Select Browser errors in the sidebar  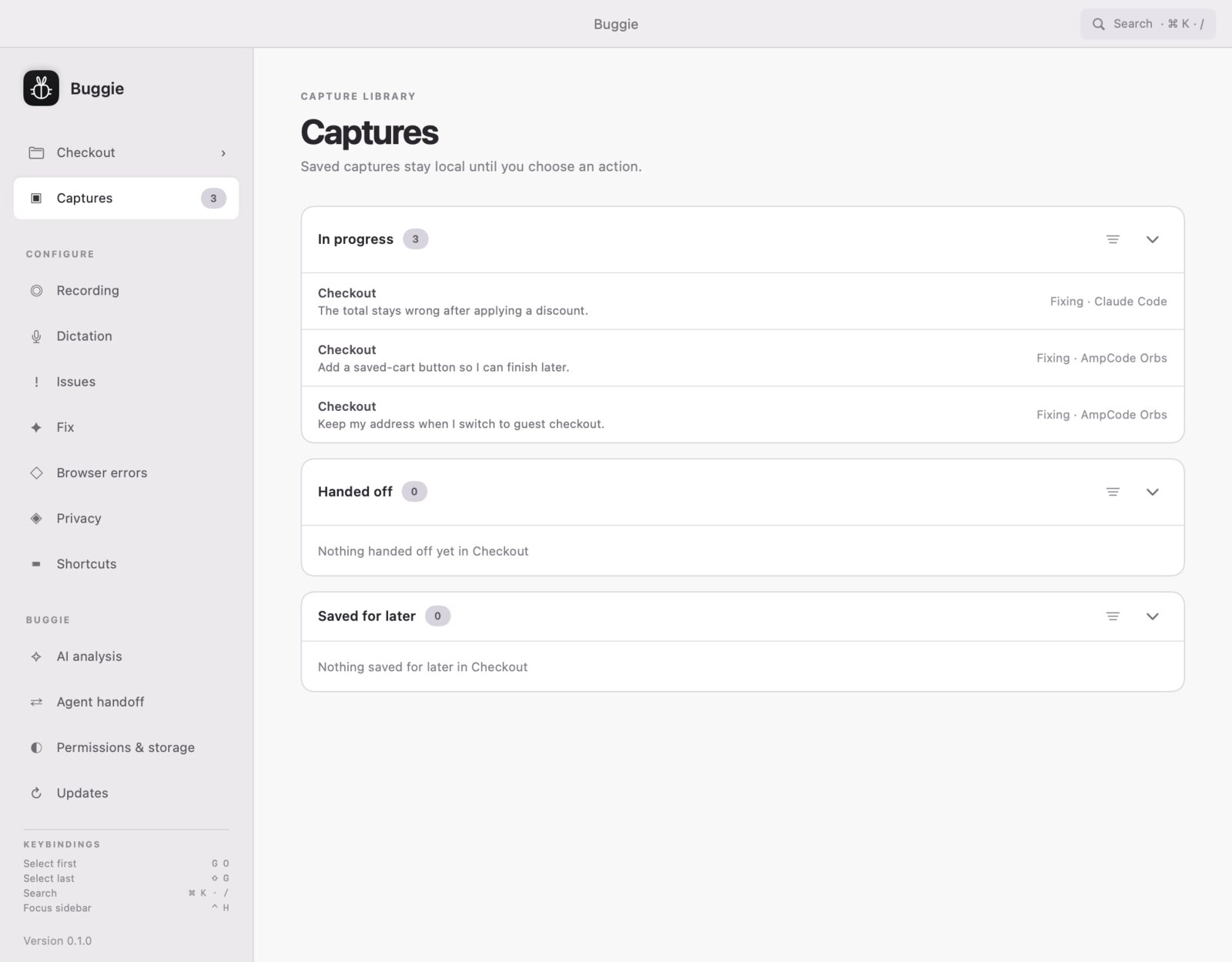[x=126, y=473]
